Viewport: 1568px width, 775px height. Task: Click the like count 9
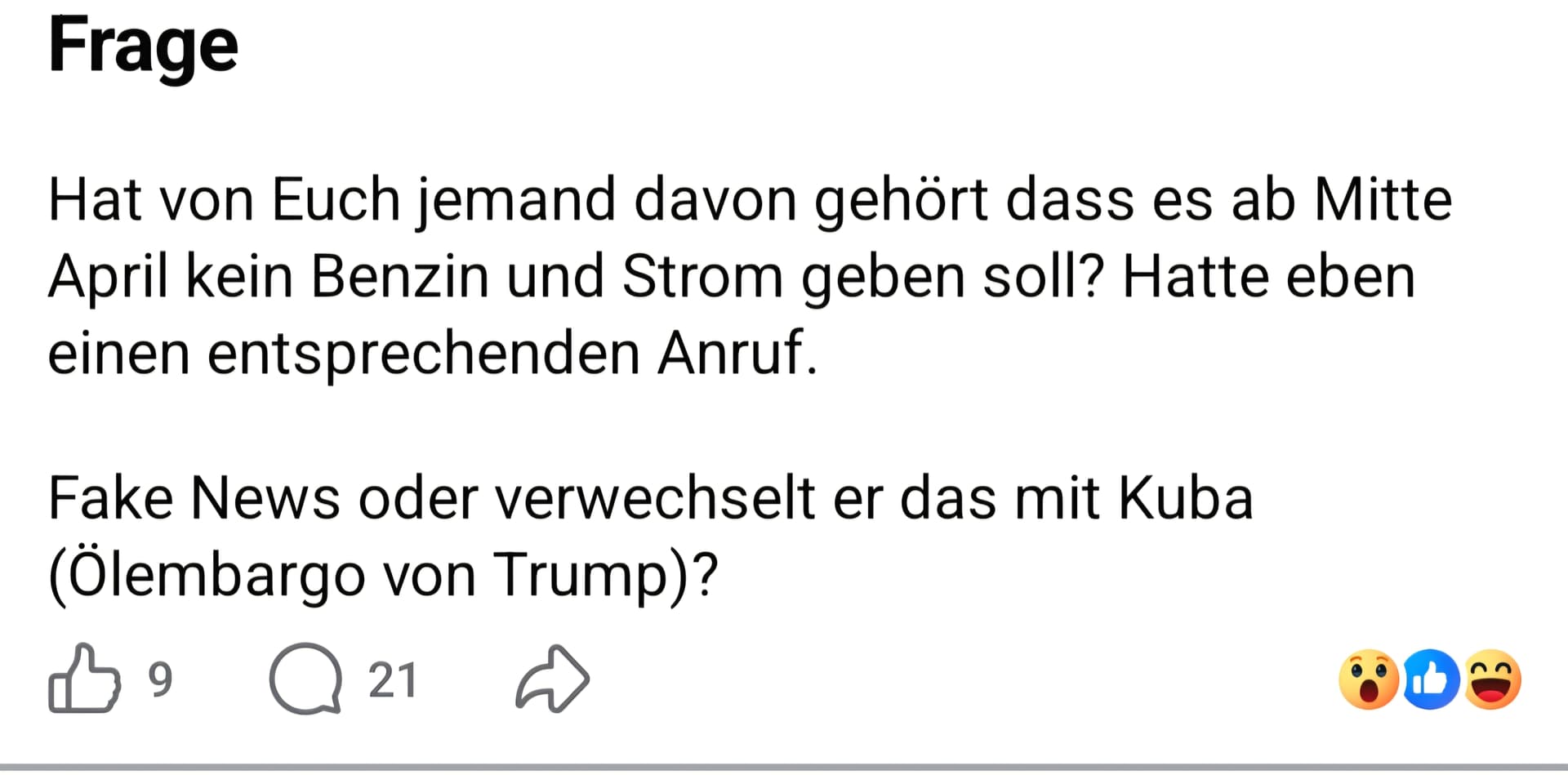pos(161,679)
